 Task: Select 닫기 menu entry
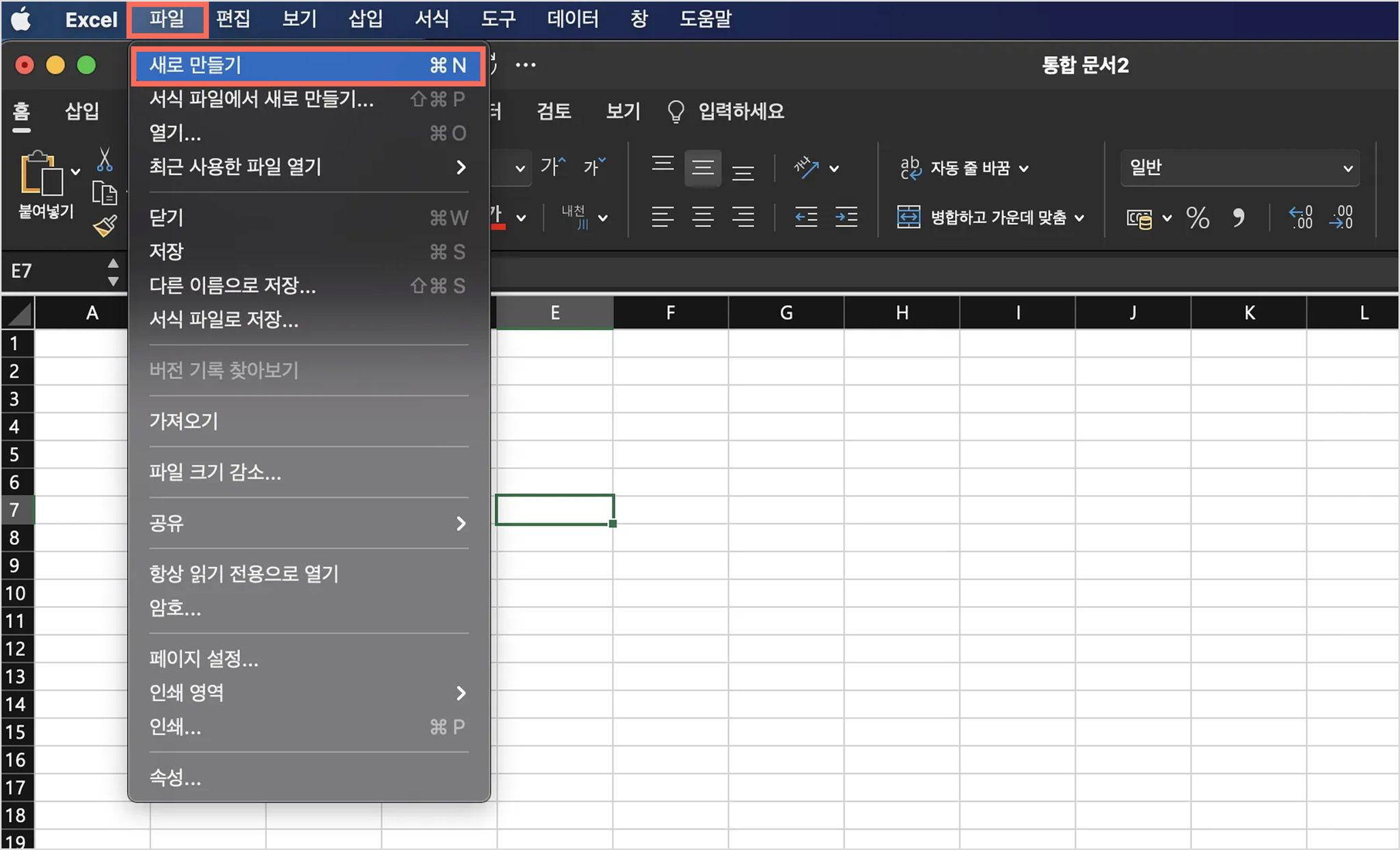click(308, 217)
